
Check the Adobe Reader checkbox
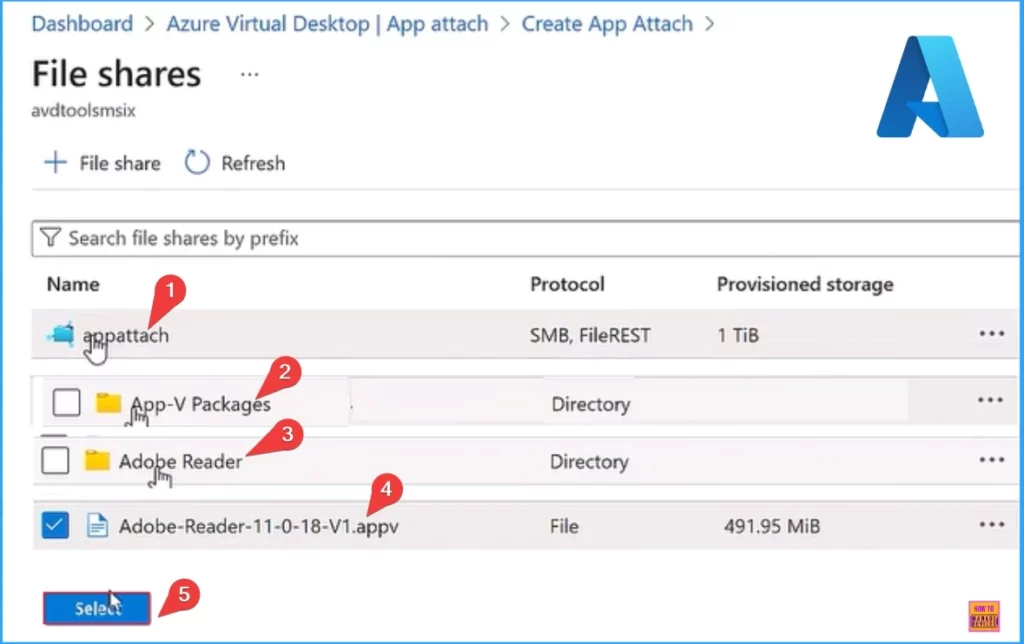coord(55,460)
